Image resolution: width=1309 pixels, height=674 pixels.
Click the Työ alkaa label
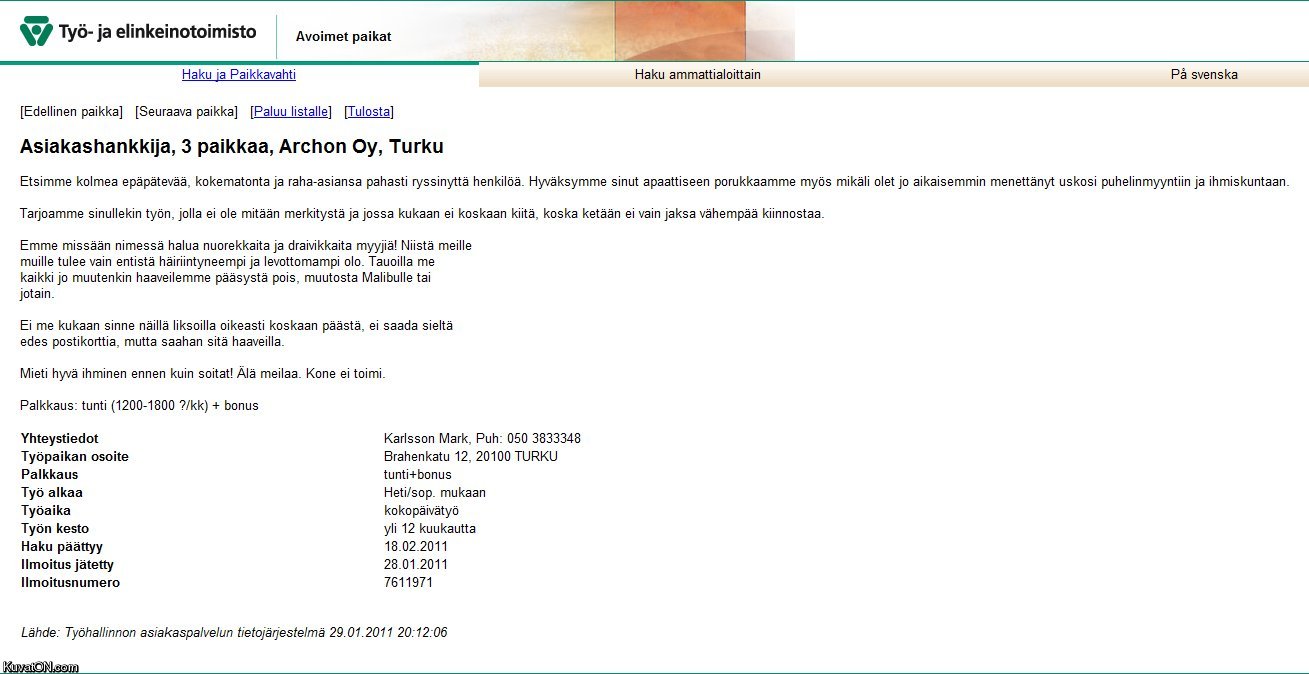(x=52, y=493)
